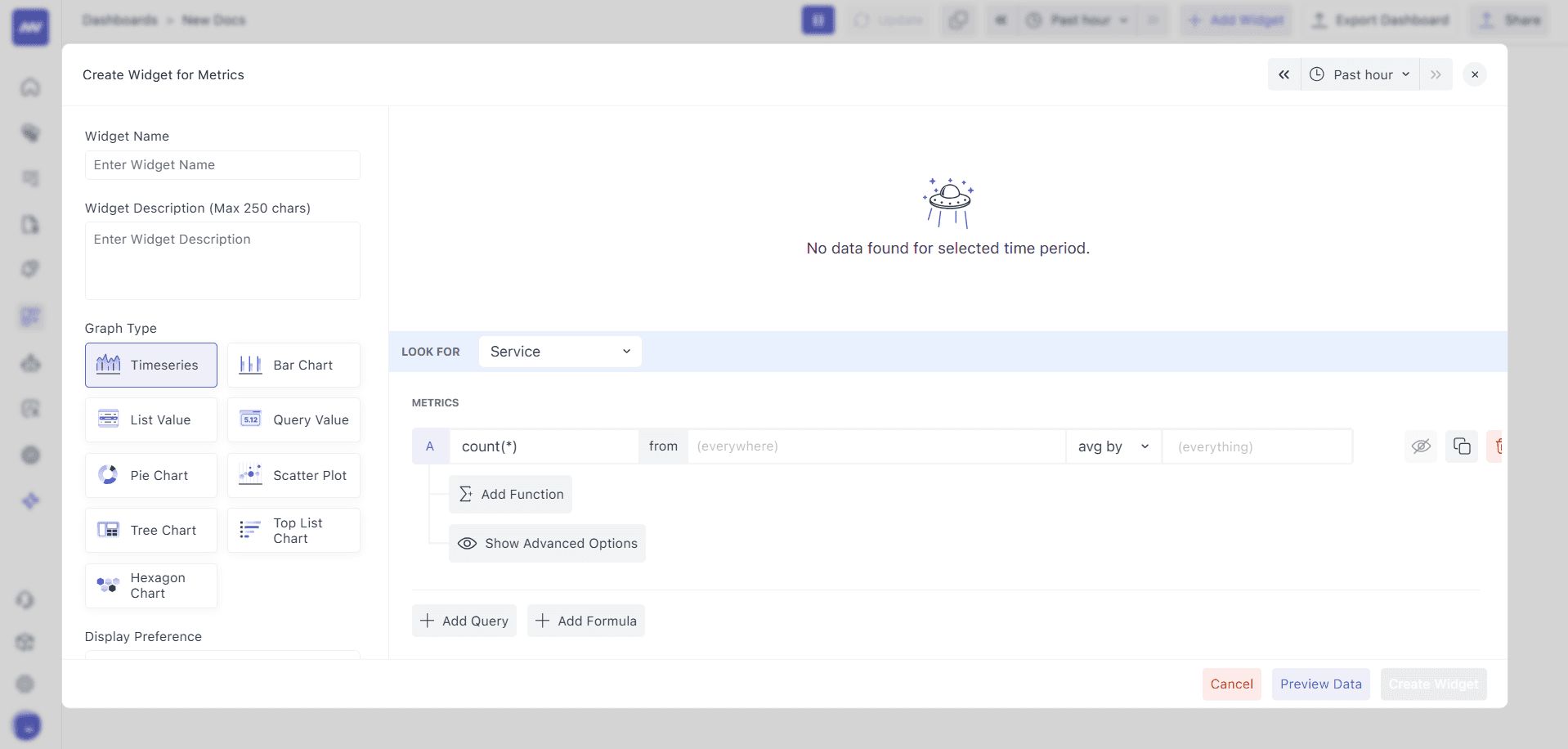Select the Bar Chart graph type
Screen dimensions: 1568x749
293,365
